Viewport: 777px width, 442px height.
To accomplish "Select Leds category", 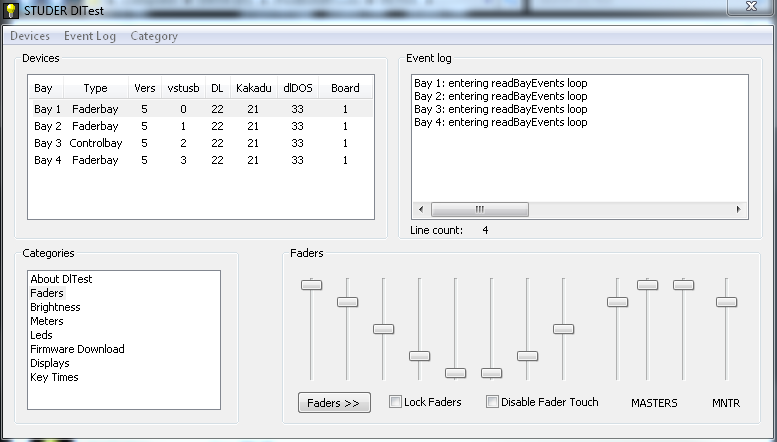I will (41, 335).
